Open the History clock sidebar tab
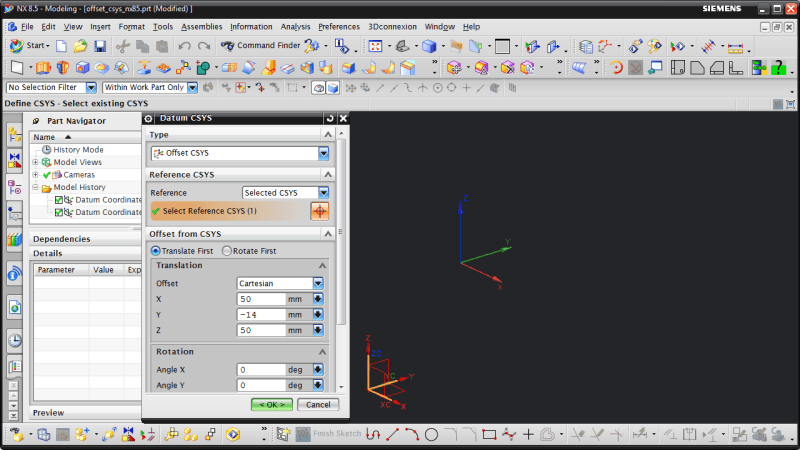The image size is (800, 450). (x=15, y=340)
